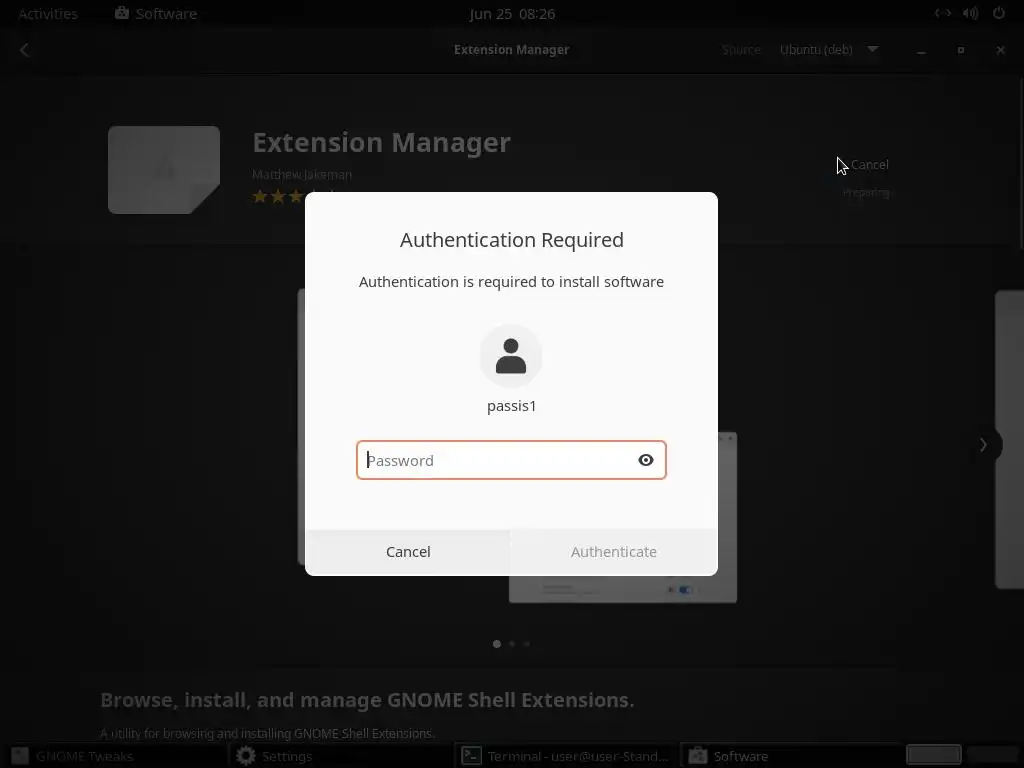1024x768 pixels.
Task: Focus the Password input field
Action: (x=511, y=460)
